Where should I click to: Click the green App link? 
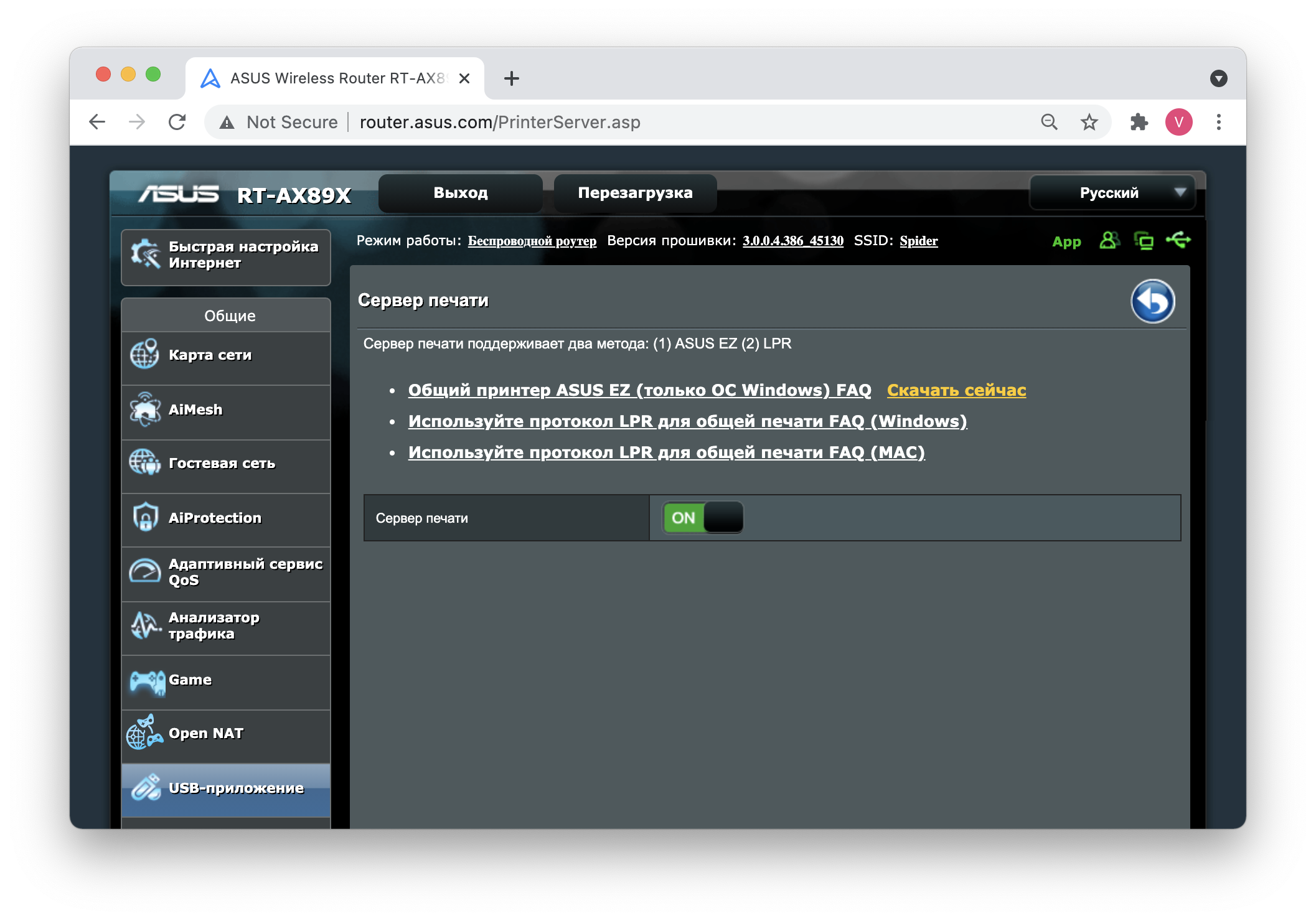[1066, 242]
